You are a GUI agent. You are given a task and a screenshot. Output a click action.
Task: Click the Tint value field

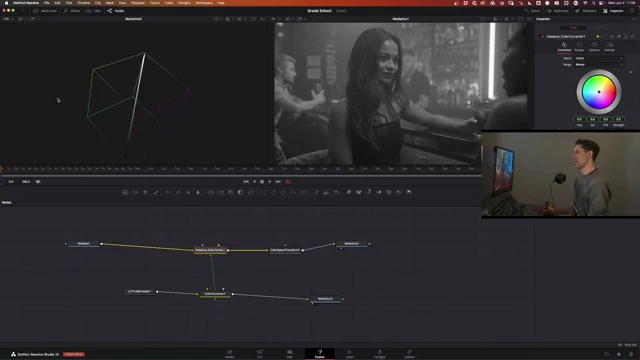tap(605, 119)
